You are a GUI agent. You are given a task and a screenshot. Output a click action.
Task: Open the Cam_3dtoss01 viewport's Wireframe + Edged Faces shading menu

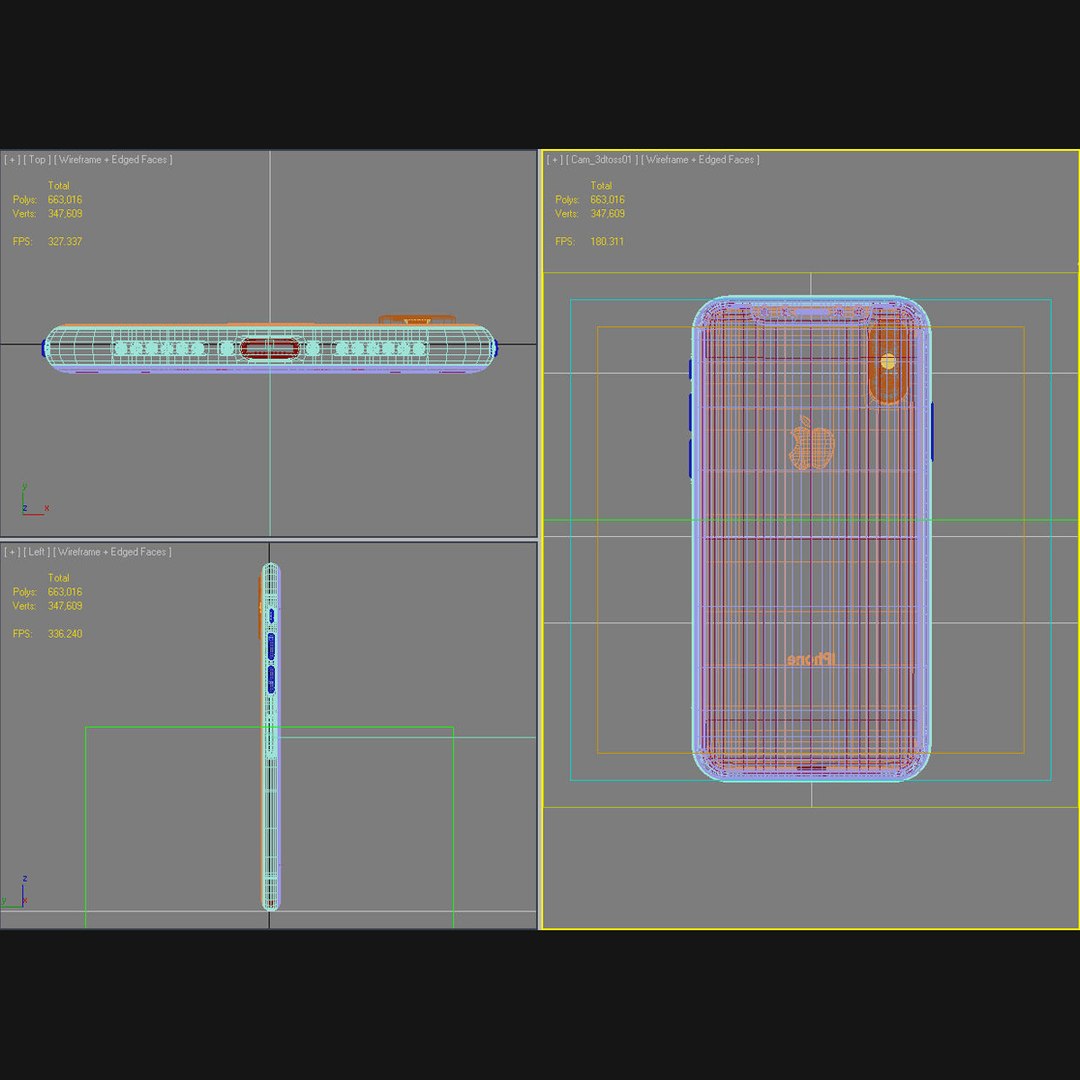click(700, 160)
